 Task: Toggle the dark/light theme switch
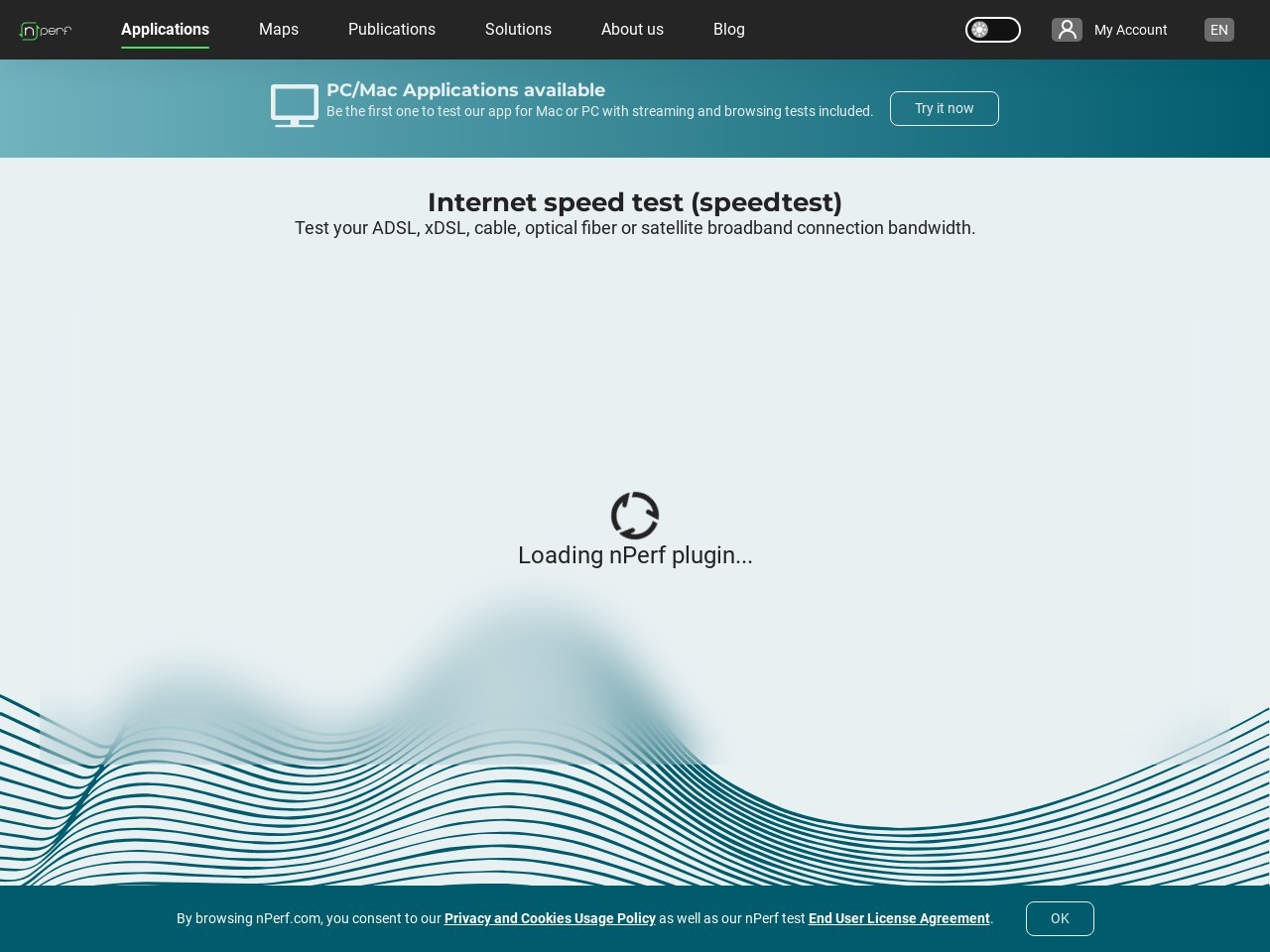tap(993, 30)
